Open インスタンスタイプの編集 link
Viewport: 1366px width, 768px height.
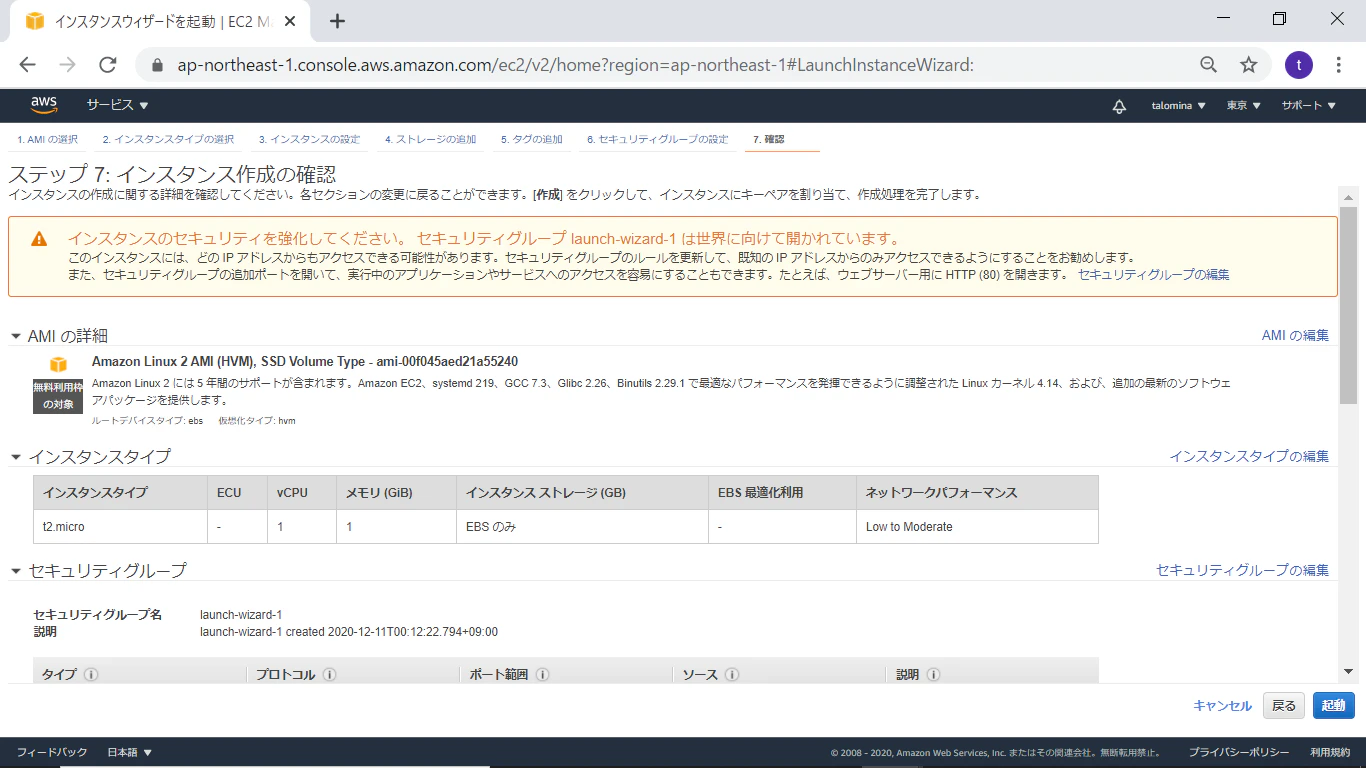pyautogui.click(x=1249, y=456)
